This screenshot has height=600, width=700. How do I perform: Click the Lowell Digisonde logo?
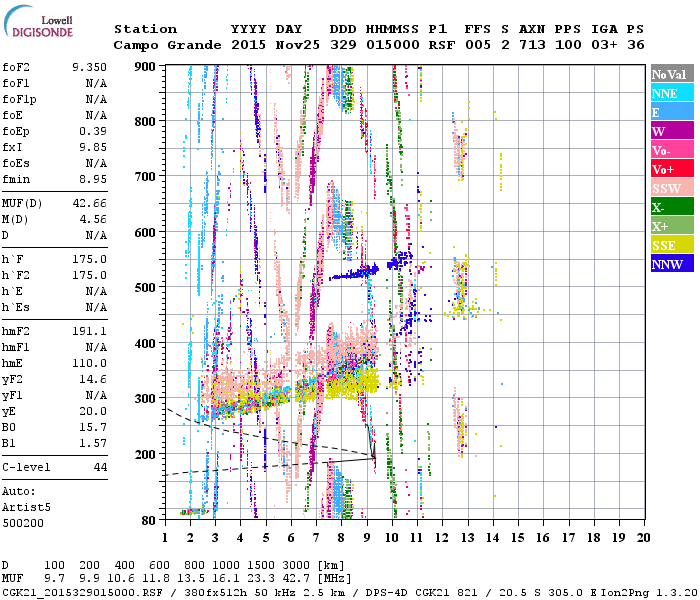(x=38, y=21)
